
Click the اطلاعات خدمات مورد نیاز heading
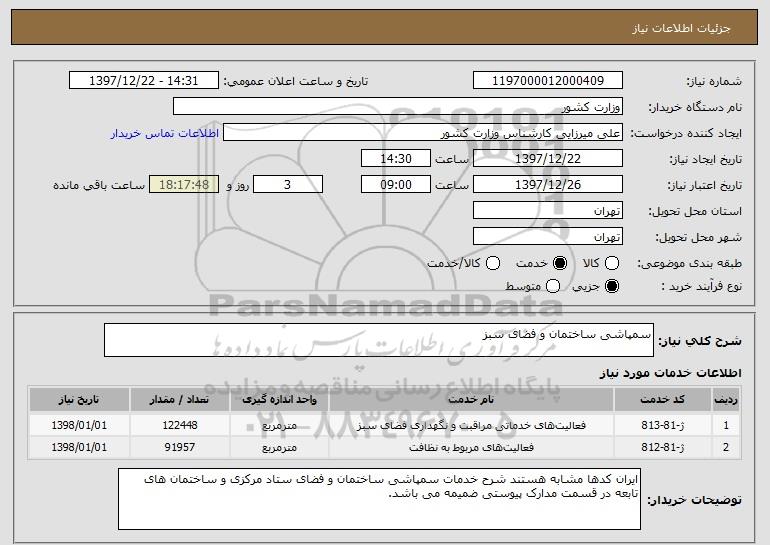click(x=670, y=373)
